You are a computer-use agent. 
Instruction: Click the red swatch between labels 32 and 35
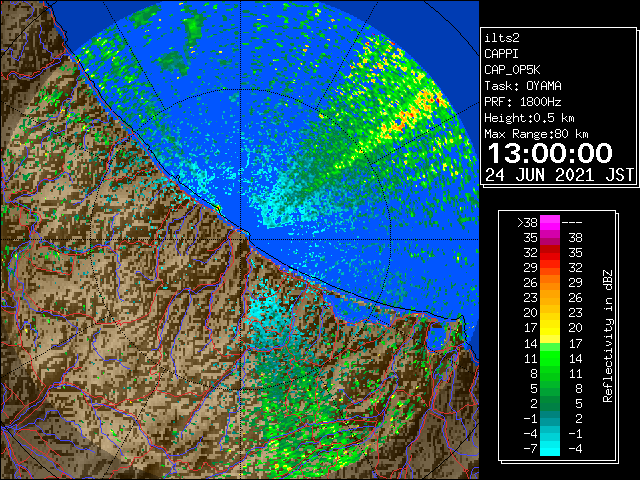coord(550,253)
